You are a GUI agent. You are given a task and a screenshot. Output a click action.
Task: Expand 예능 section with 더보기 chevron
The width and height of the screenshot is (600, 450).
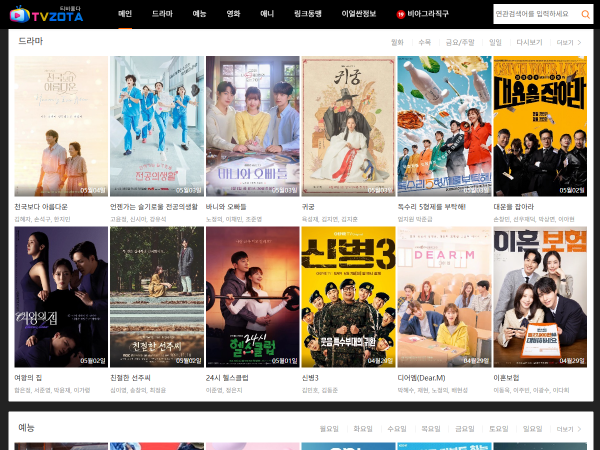click(x=569, y=429)
